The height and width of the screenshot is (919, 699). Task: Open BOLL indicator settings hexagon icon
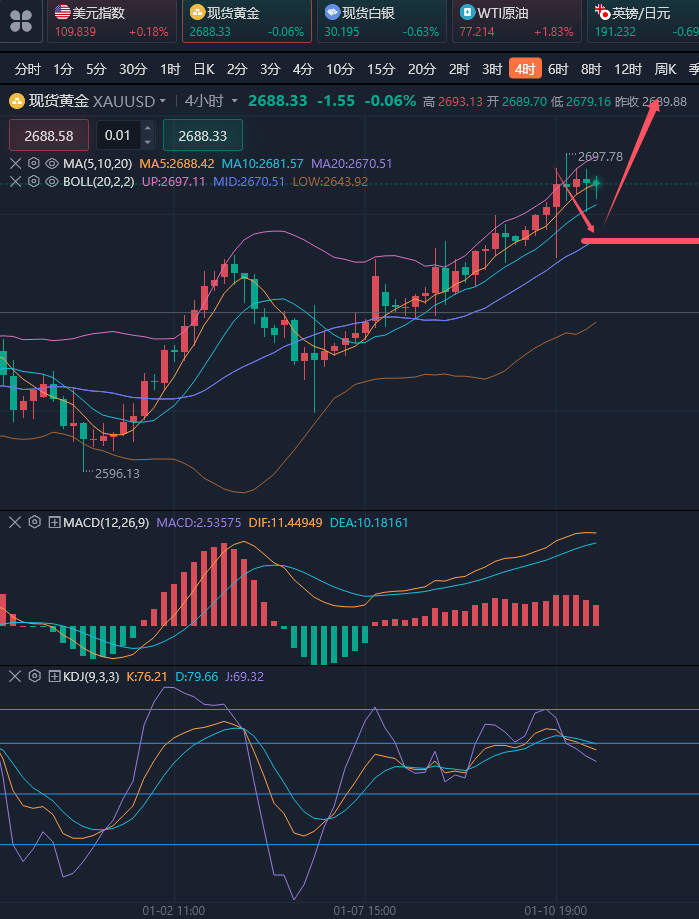pyautogui.click(x=34, y=181)
